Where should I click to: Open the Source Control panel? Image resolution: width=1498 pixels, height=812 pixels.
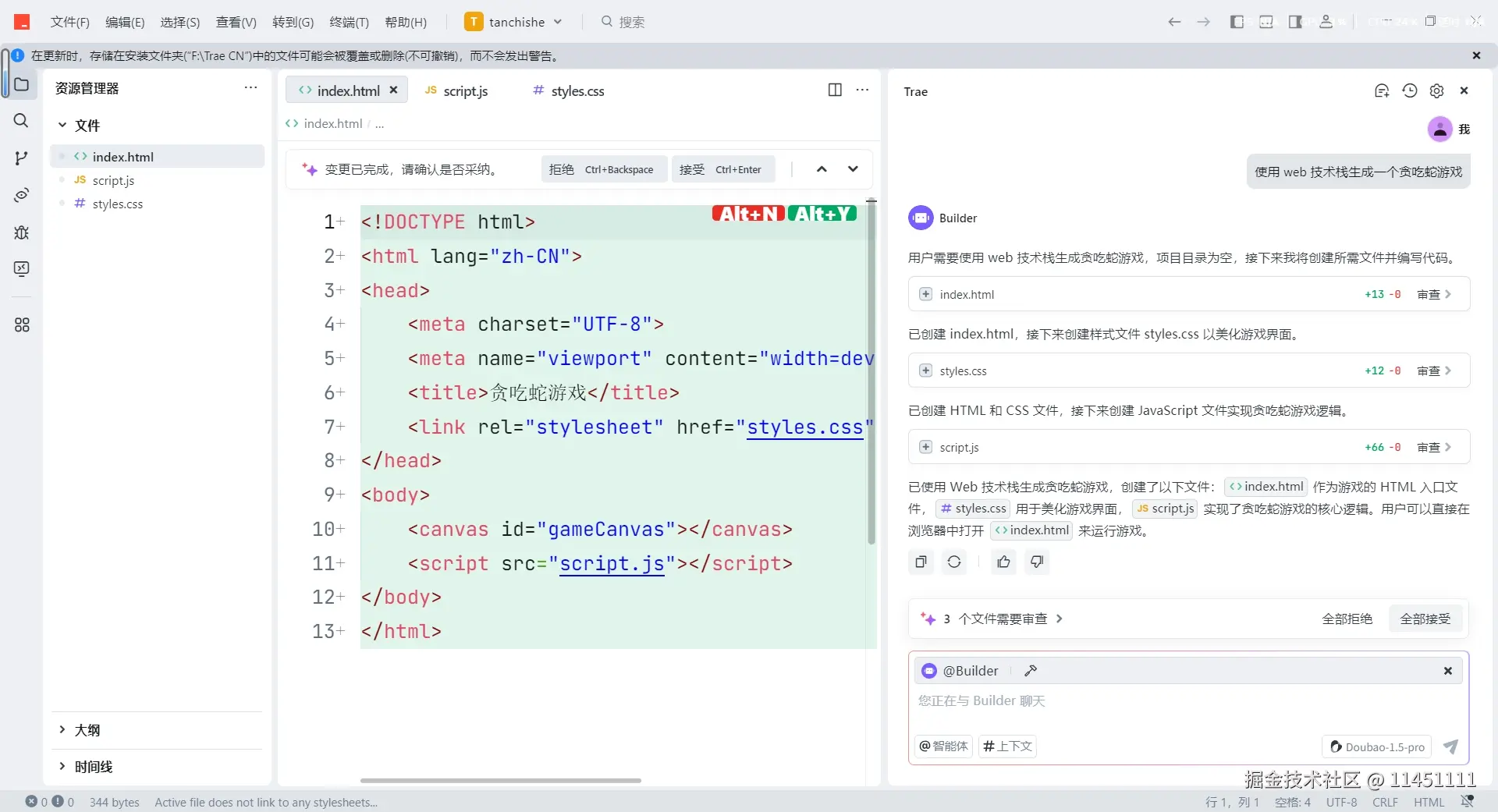tap(21, 158)
